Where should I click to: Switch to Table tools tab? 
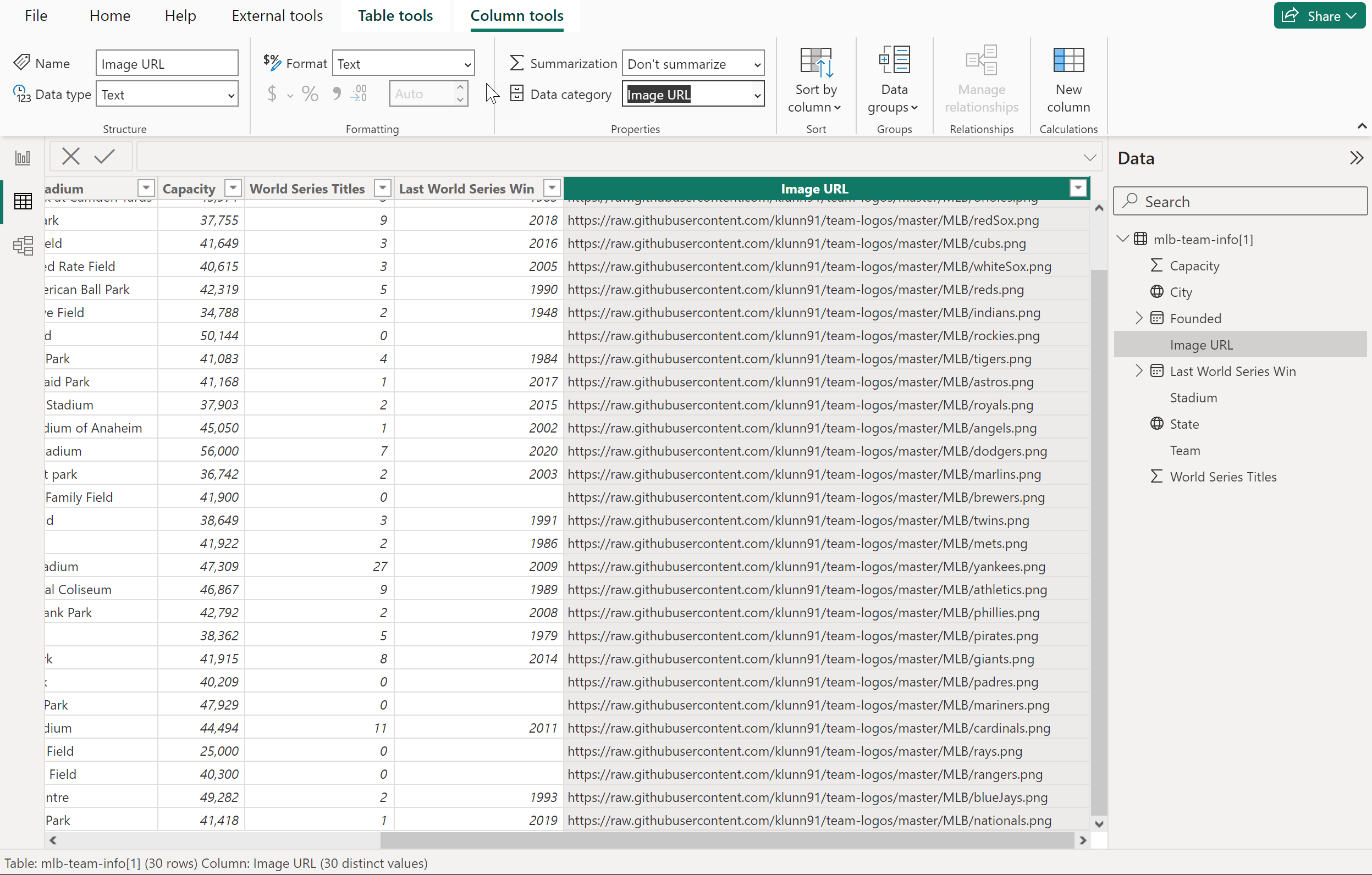395,16
